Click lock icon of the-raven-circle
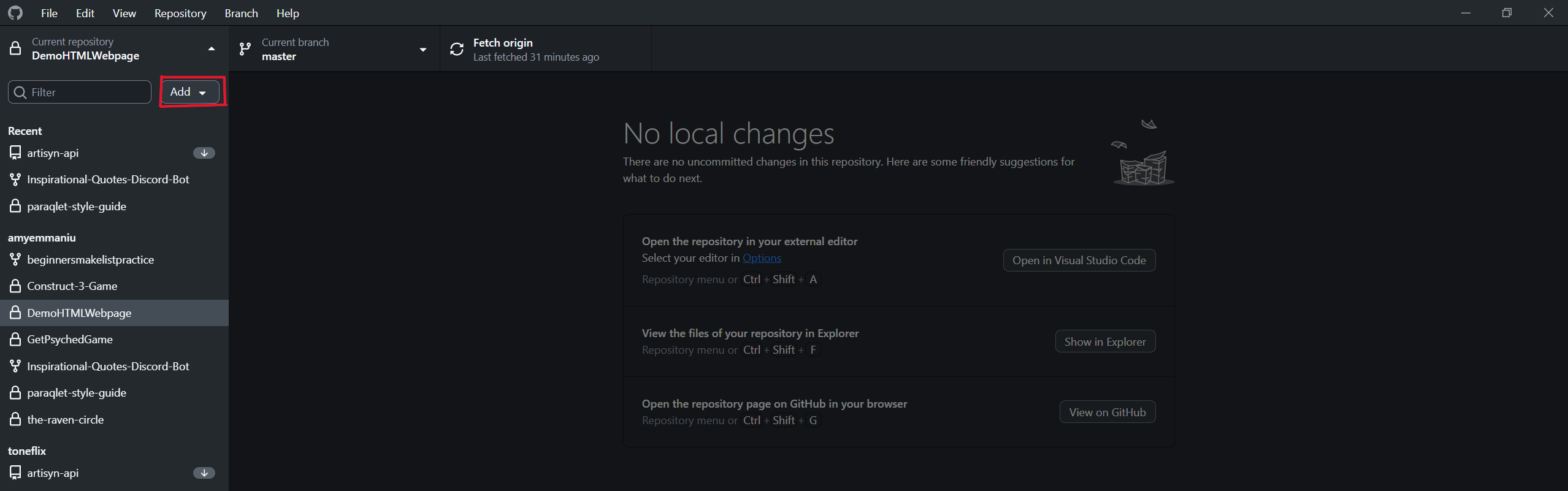This screenshot has height=491, width=1568. [x=15, y=419]
